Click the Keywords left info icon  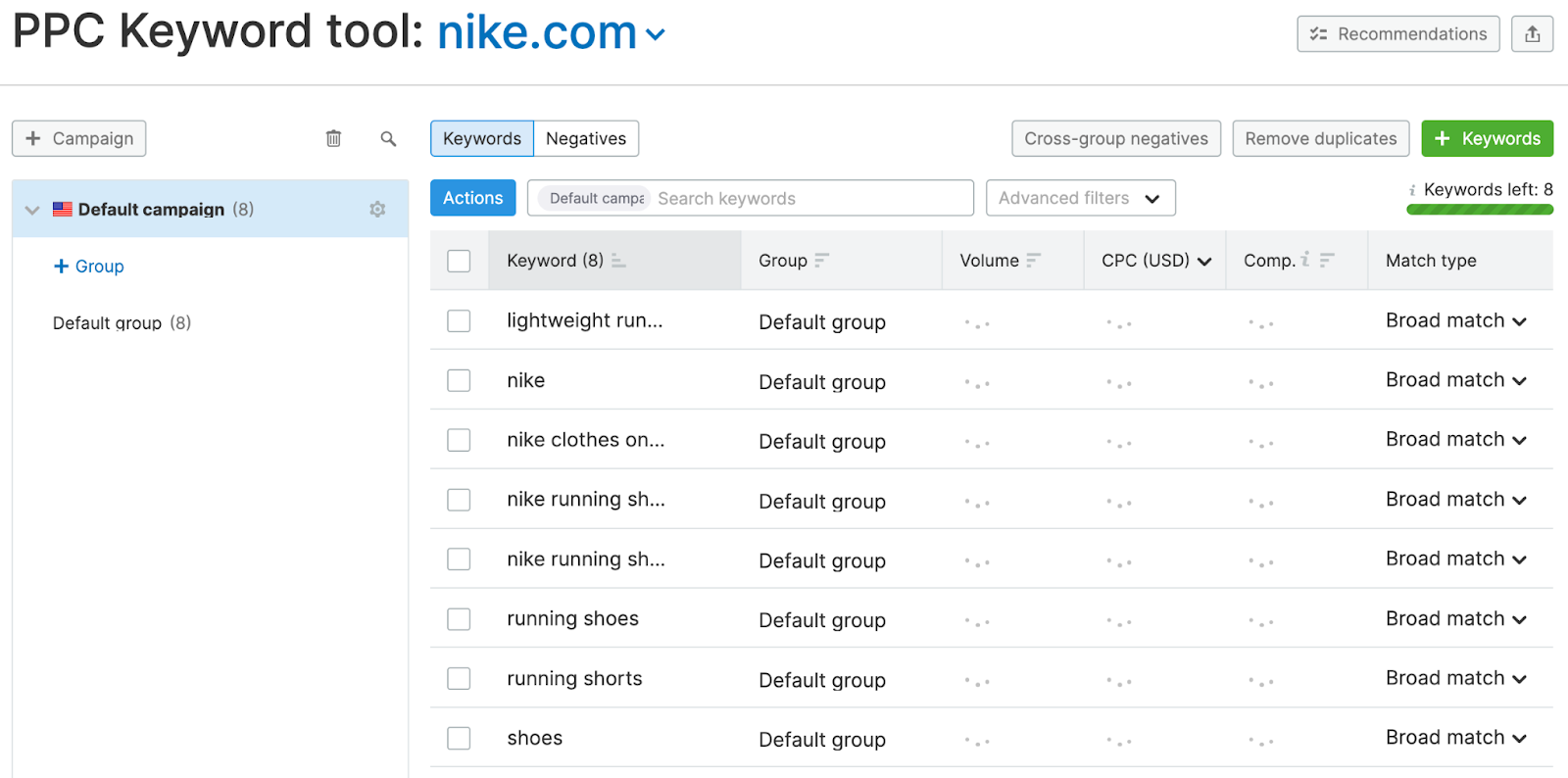[1412, 190]
